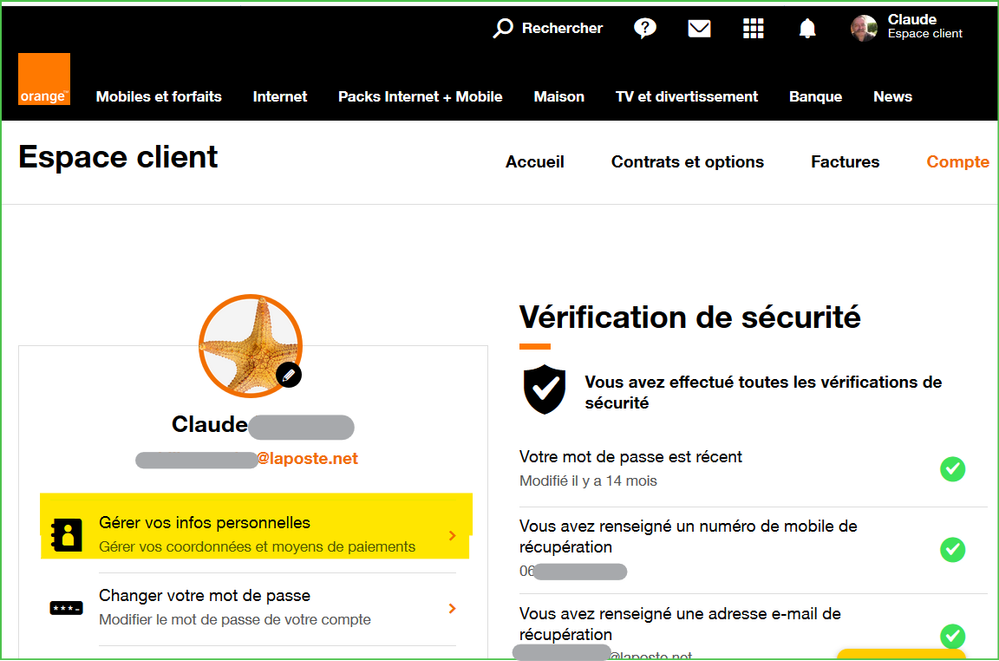
Task: Open the help question mark icon
Action: point(645,28)
